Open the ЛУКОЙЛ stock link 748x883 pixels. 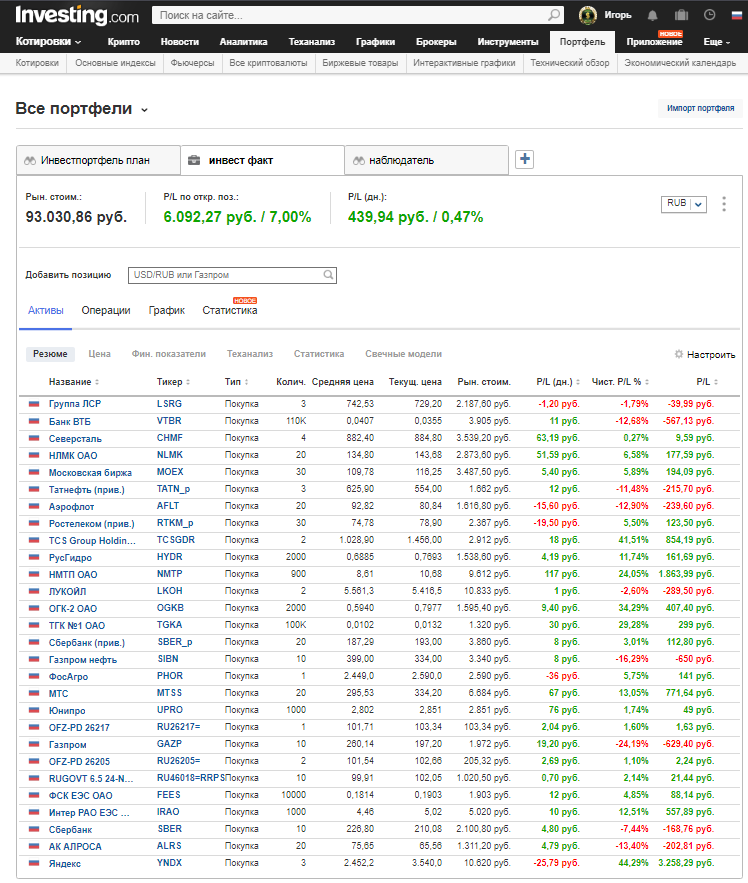click(x=67, y=592)
